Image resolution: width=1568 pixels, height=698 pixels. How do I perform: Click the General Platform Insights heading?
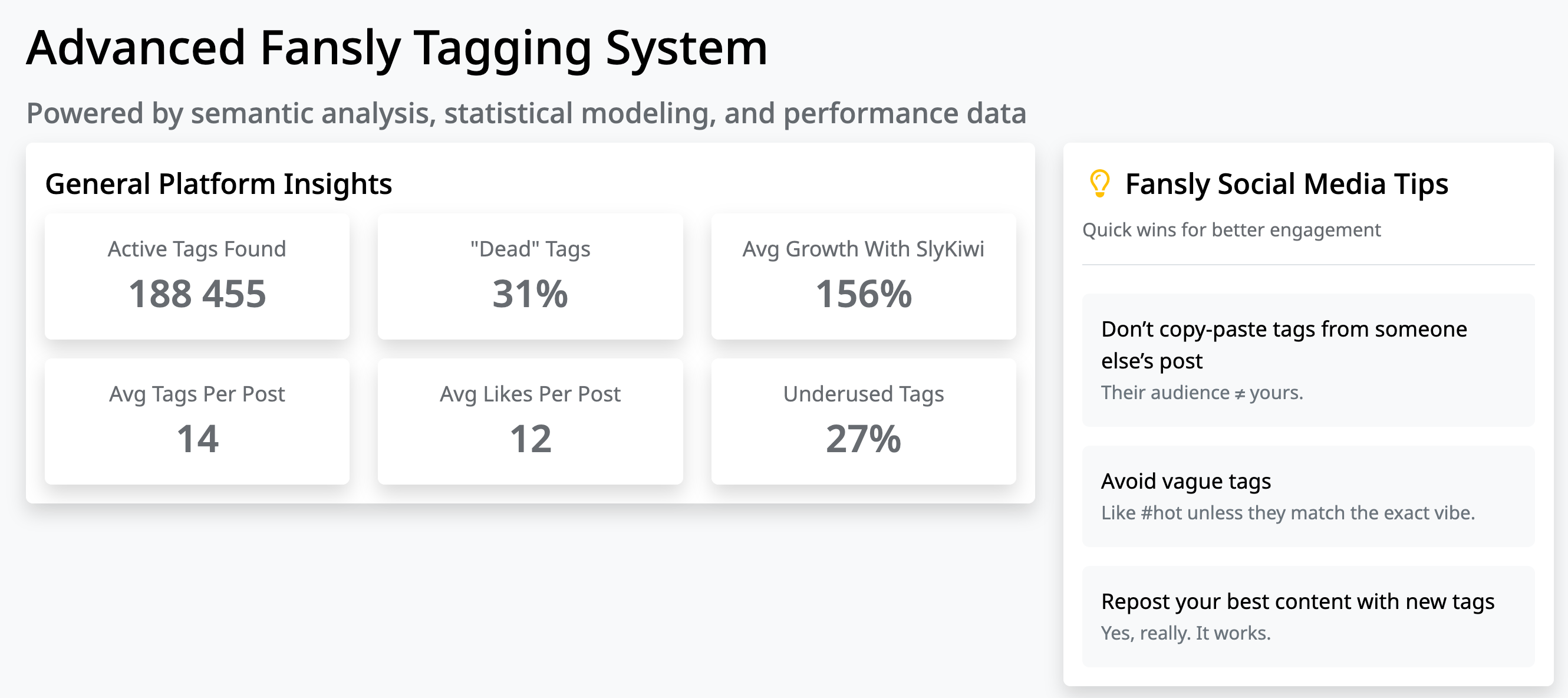(219, 184)
